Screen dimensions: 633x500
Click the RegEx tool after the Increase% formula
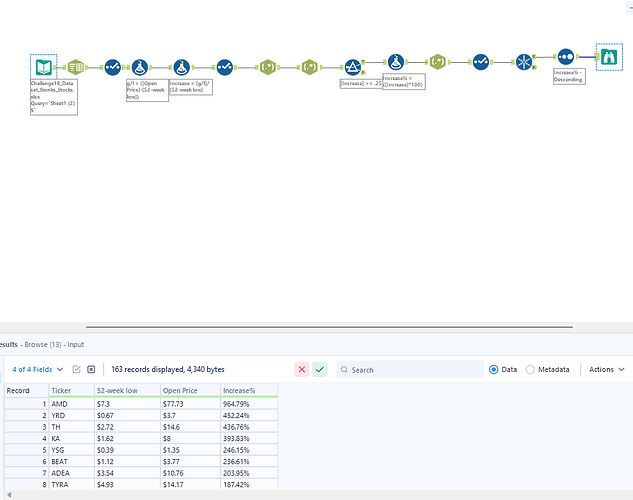438,62
